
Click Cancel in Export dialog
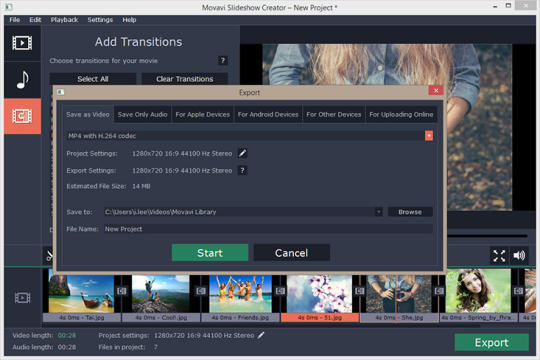click(x=292, y=253)
